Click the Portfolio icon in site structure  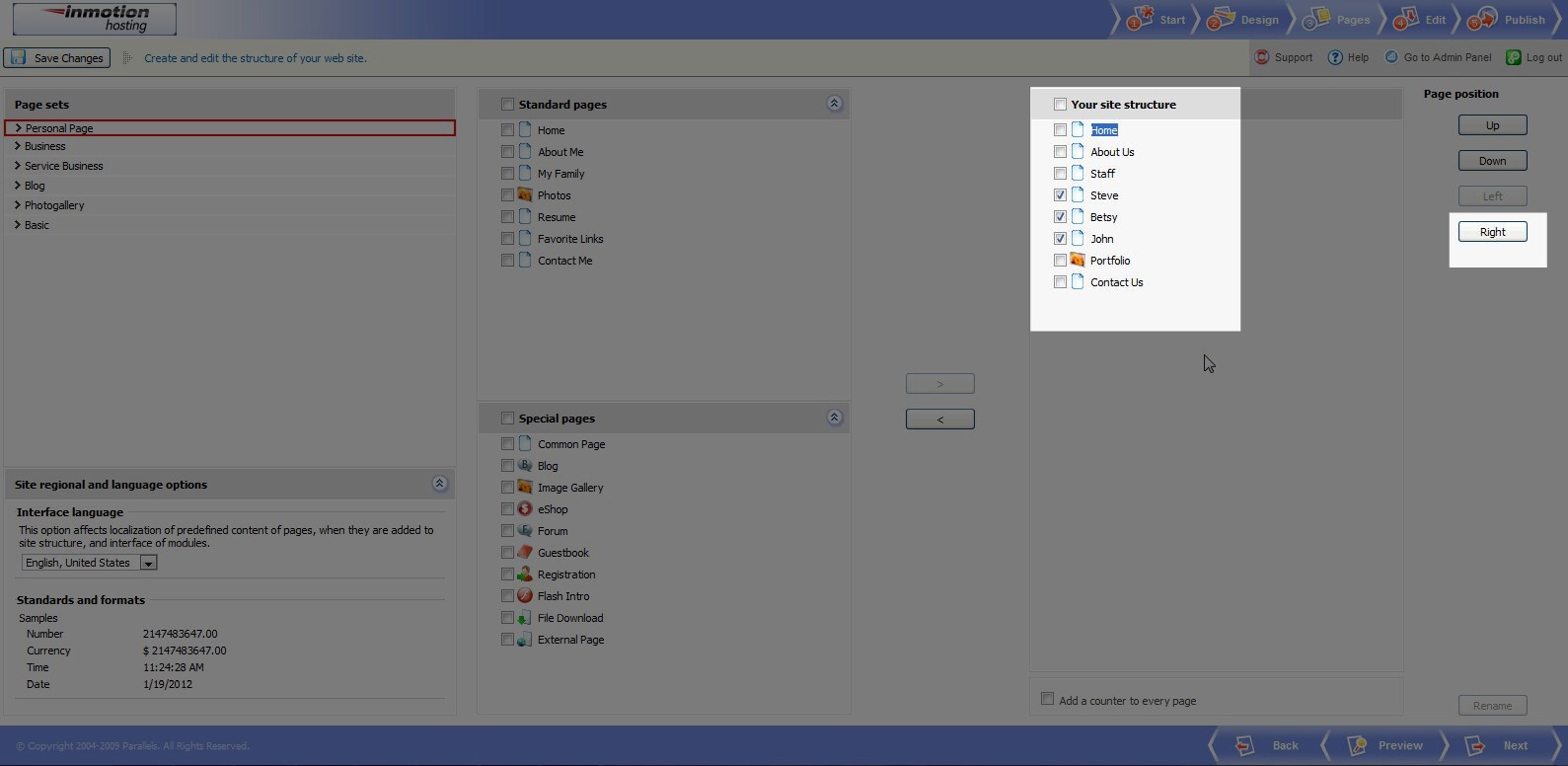(1078, 261)
